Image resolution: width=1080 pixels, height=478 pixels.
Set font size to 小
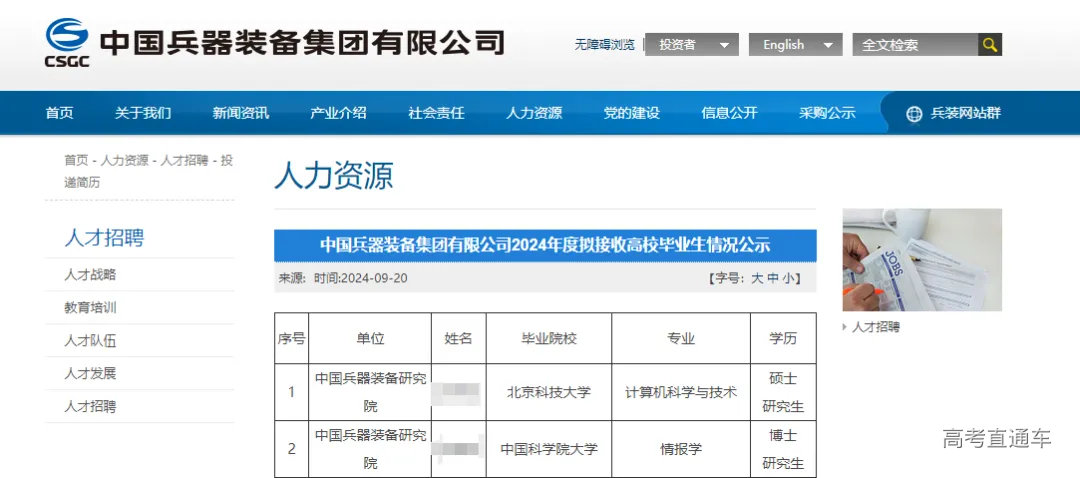(x=788, y=279)
